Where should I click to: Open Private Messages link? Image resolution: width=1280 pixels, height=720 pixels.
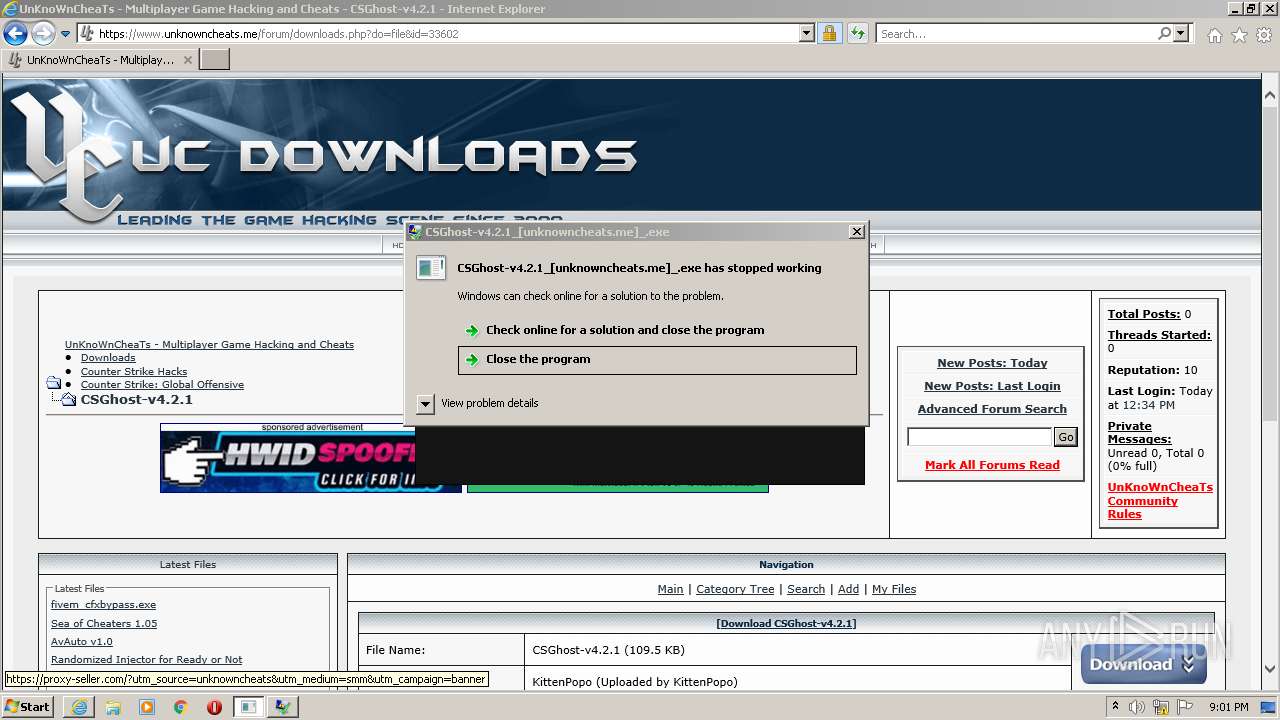(1139, 433)
